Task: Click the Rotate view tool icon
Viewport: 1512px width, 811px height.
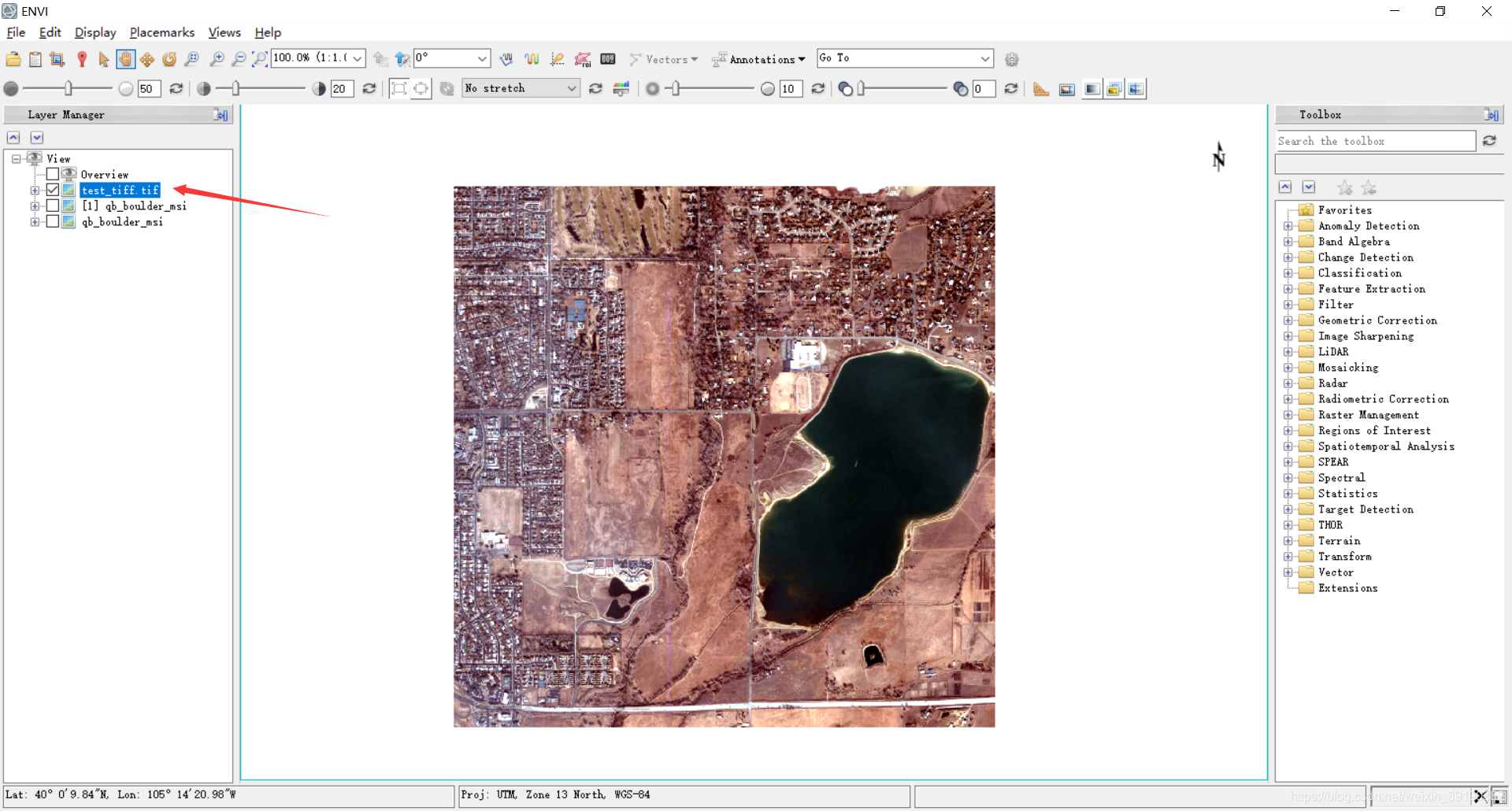Action: 169,59
